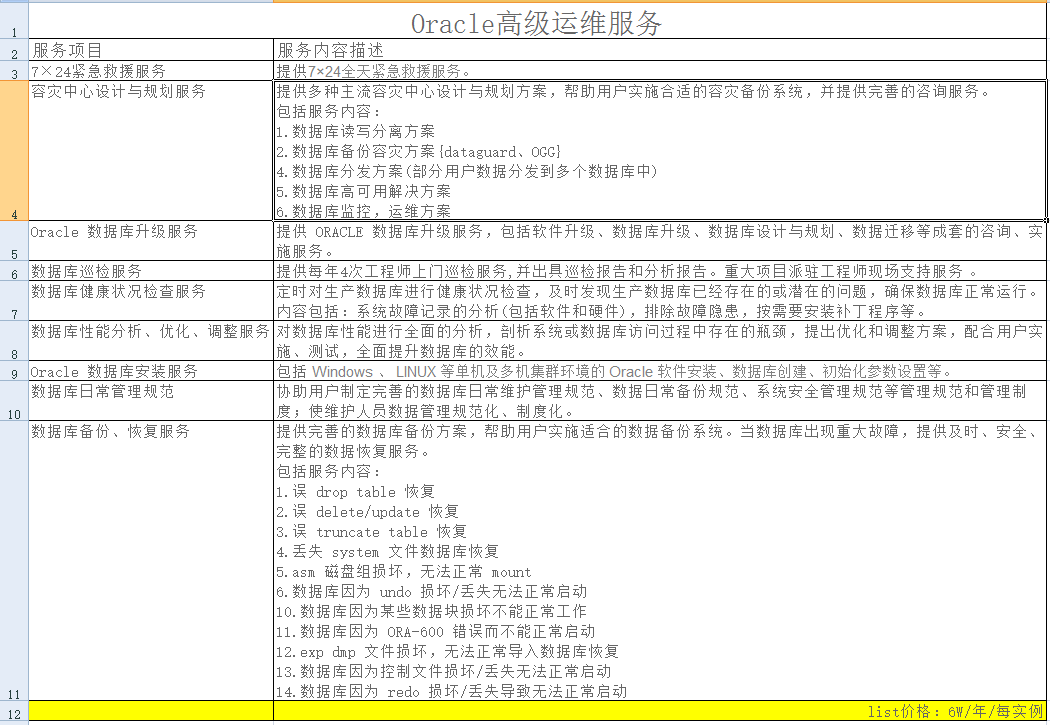Screen dimensions: 1050x725
Task: Click the description cell listing "数据库读写分离方案"
Action: point(660,151)
